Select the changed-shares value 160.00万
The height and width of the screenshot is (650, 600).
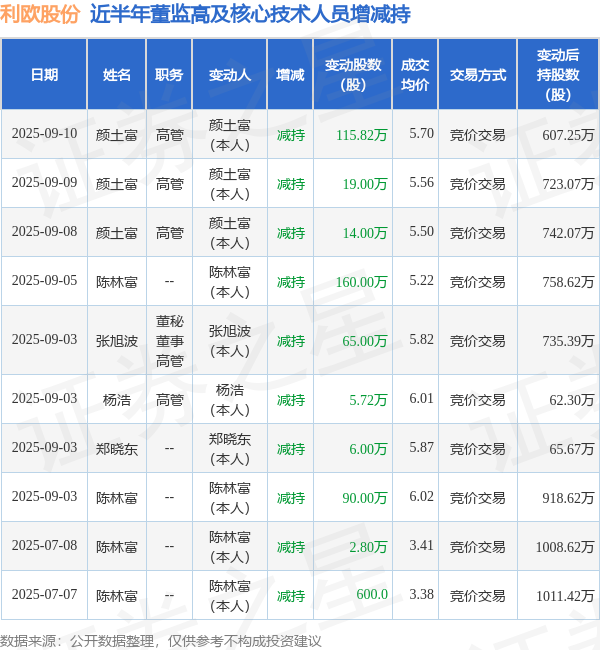pyautogui.click(x=362, y=281)
